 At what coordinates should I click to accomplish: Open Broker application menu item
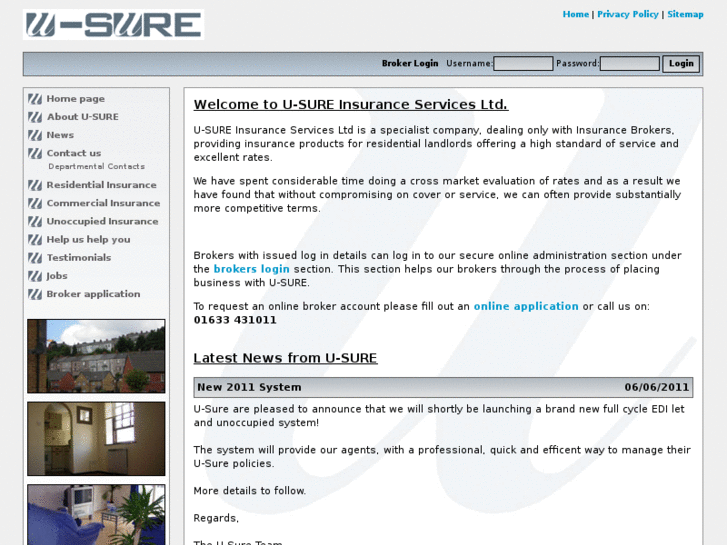[93, 294]
